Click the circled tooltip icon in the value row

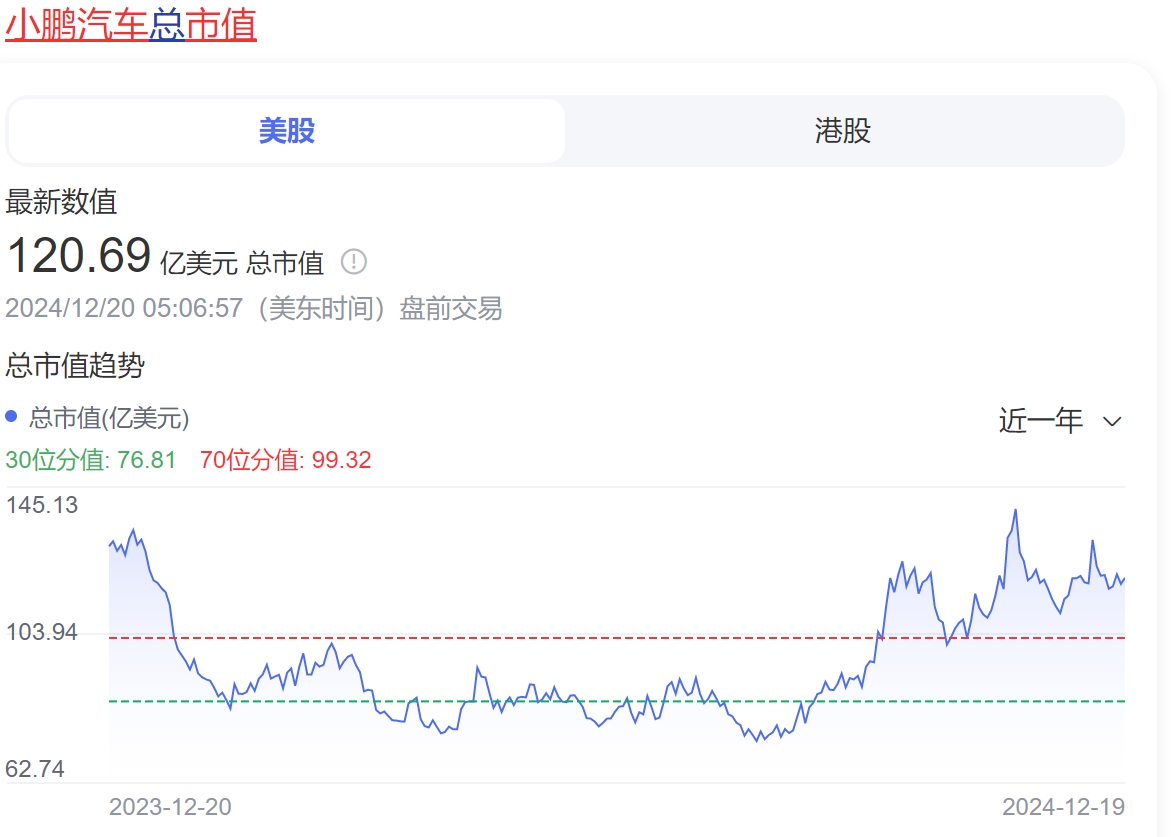(x=352, y=261)
